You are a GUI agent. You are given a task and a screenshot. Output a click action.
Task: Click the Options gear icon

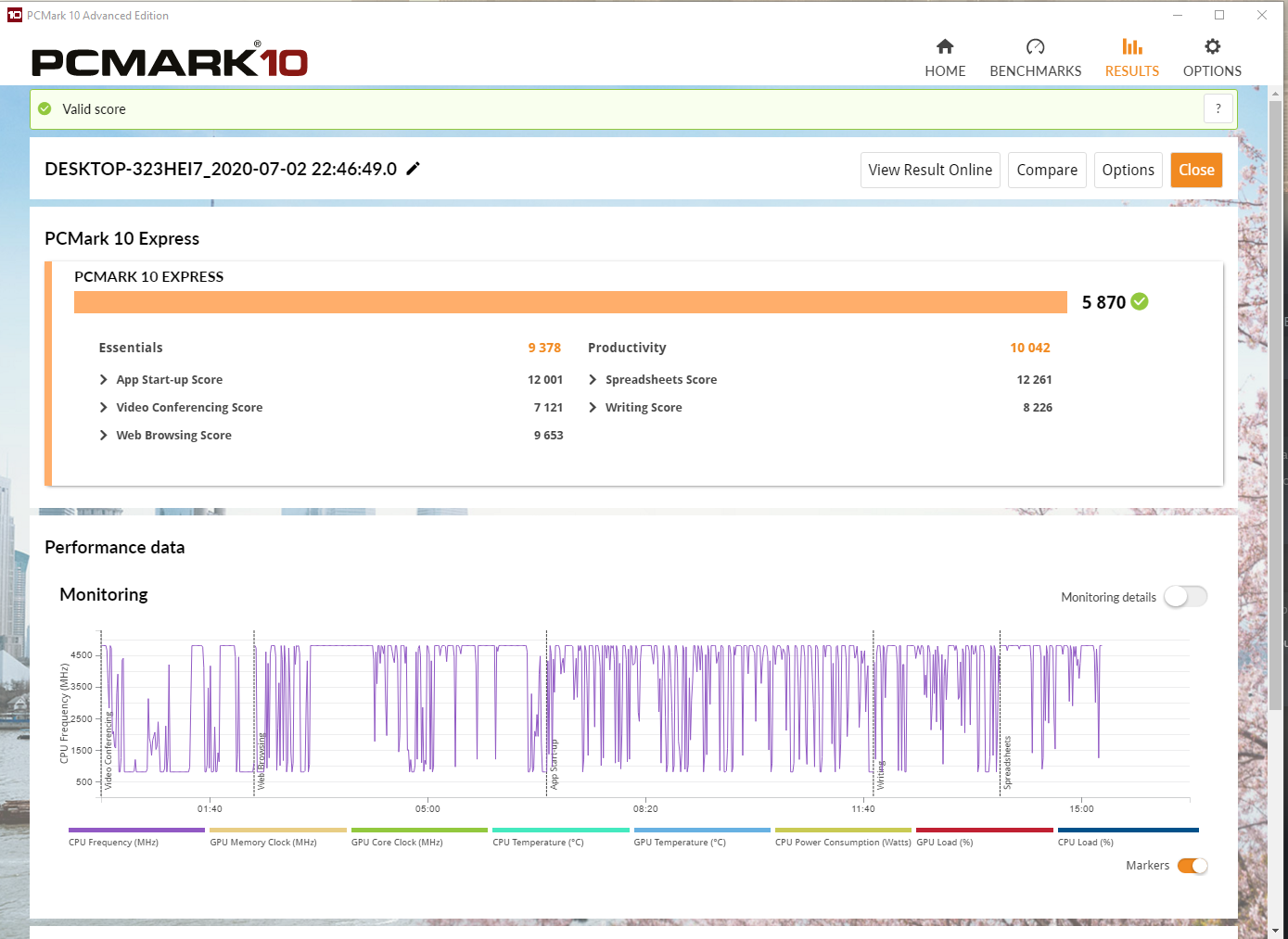(1212, 46)
